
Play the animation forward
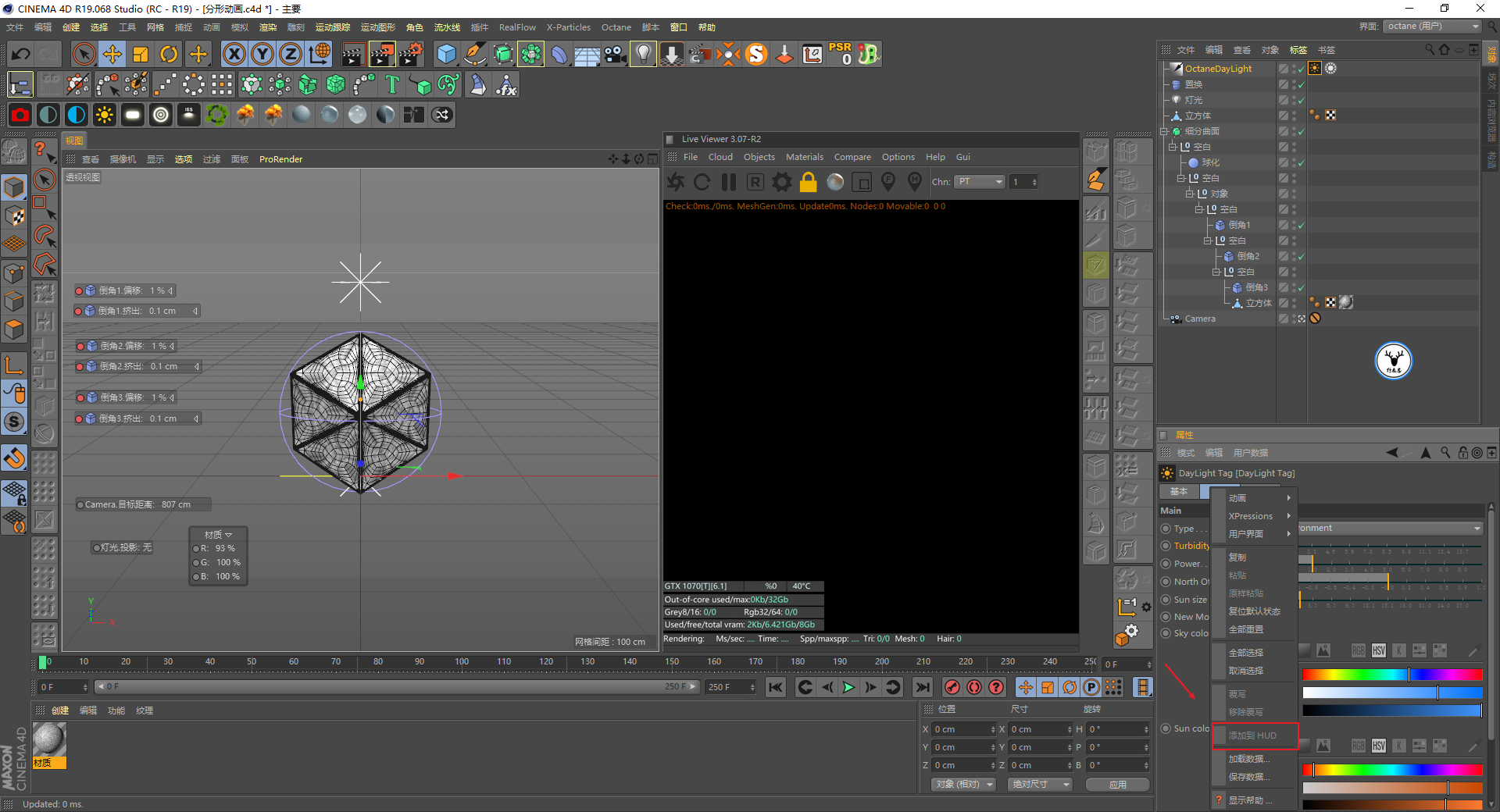click(848, 687)
